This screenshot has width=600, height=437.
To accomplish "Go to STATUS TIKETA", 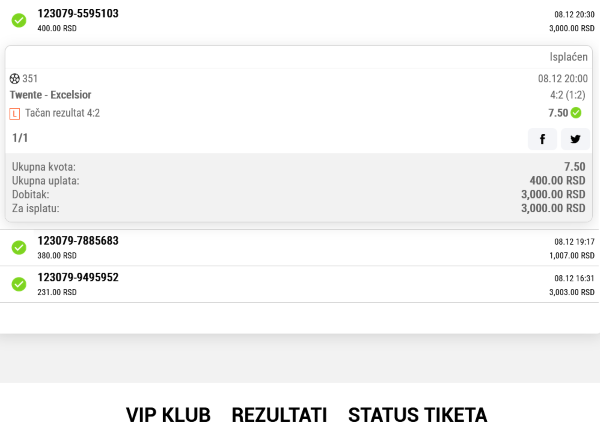I will (417, 415).
